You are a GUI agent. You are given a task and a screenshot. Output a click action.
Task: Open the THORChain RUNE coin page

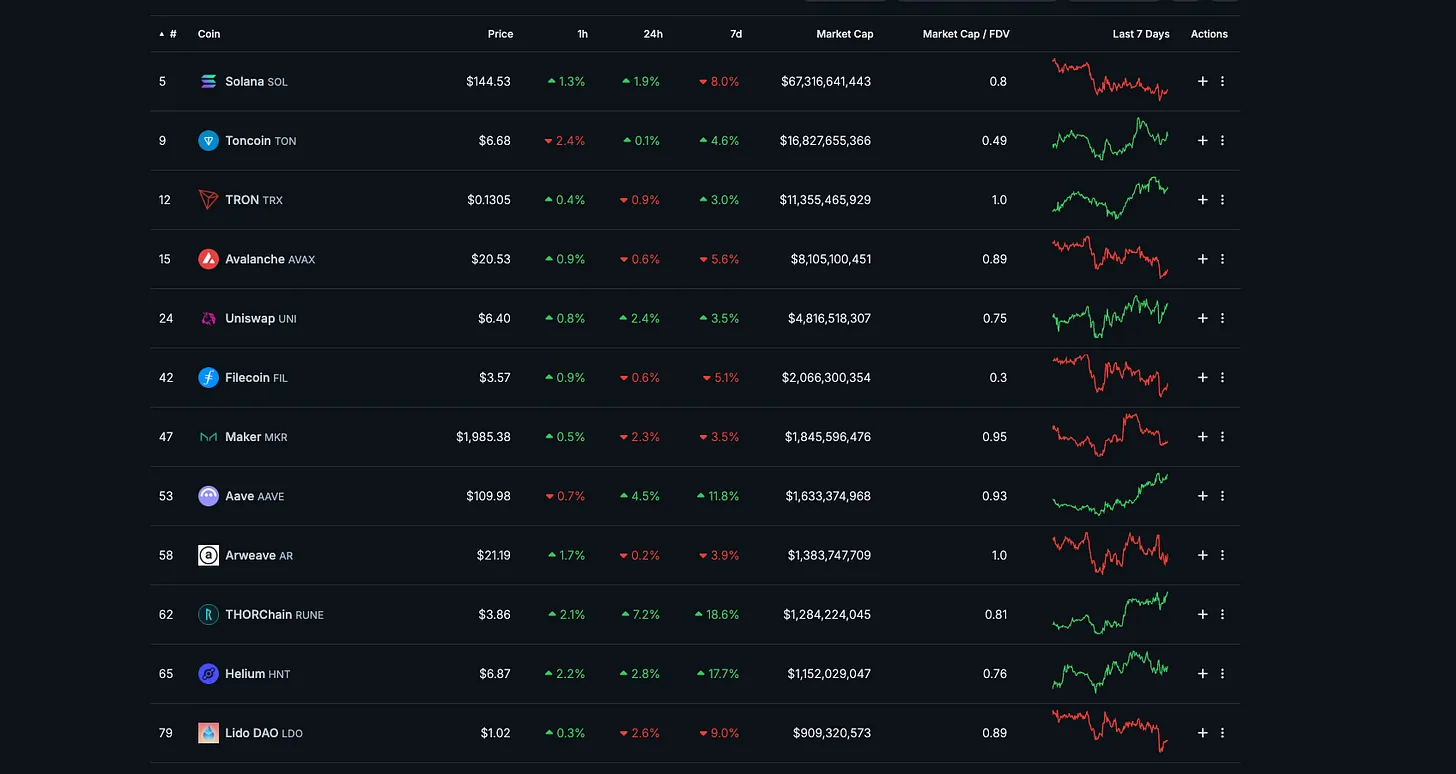click(274, 615)
